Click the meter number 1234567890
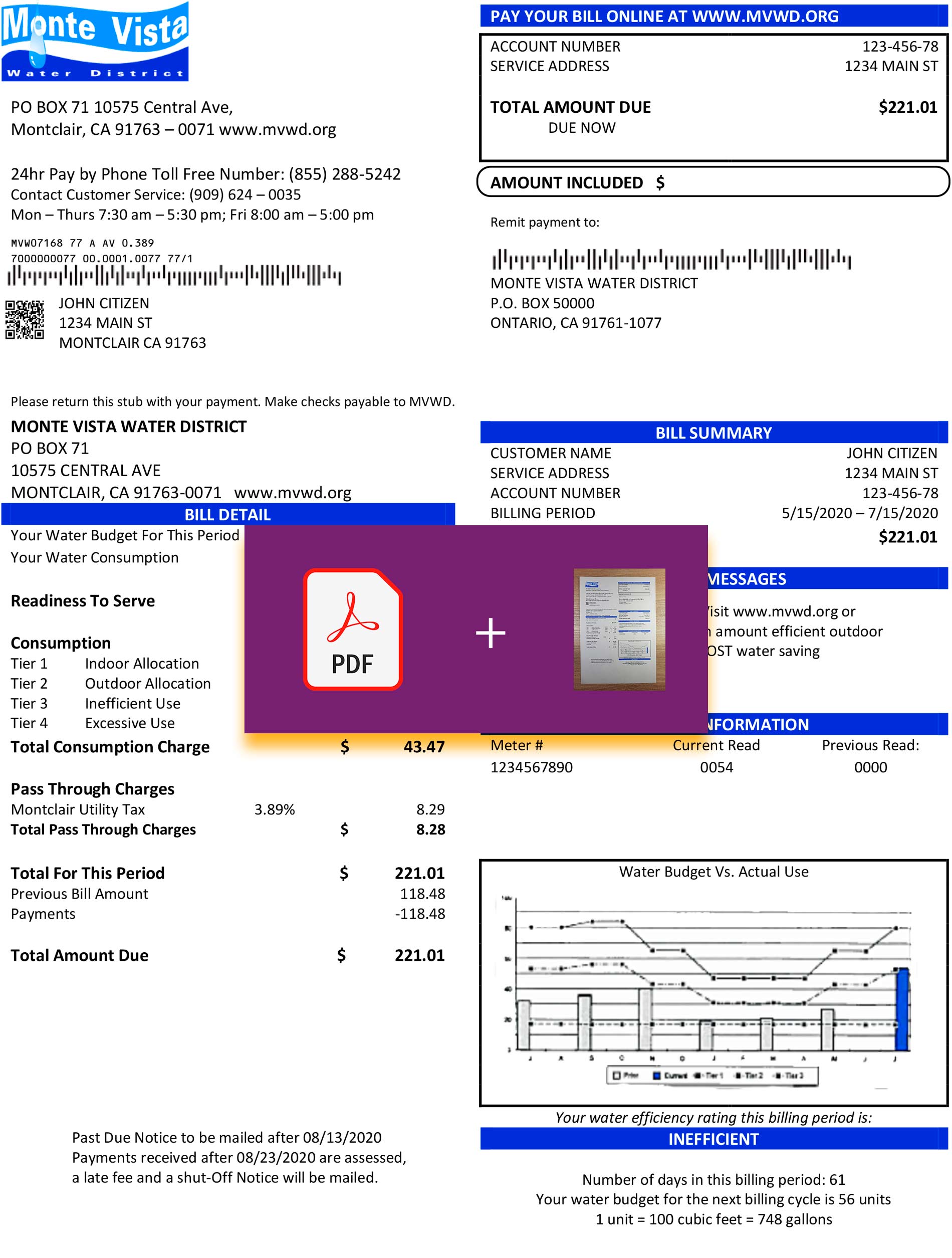Viewport: 952px width, 1258px height. 531,767
